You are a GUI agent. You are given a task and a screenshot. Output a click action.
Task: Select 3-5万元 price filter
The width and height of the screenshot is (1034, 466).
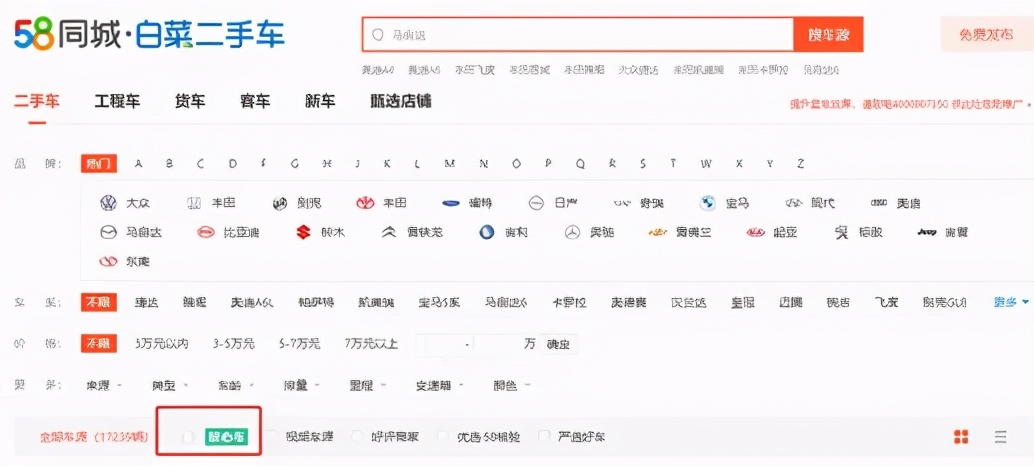click(x=233, y=343)
